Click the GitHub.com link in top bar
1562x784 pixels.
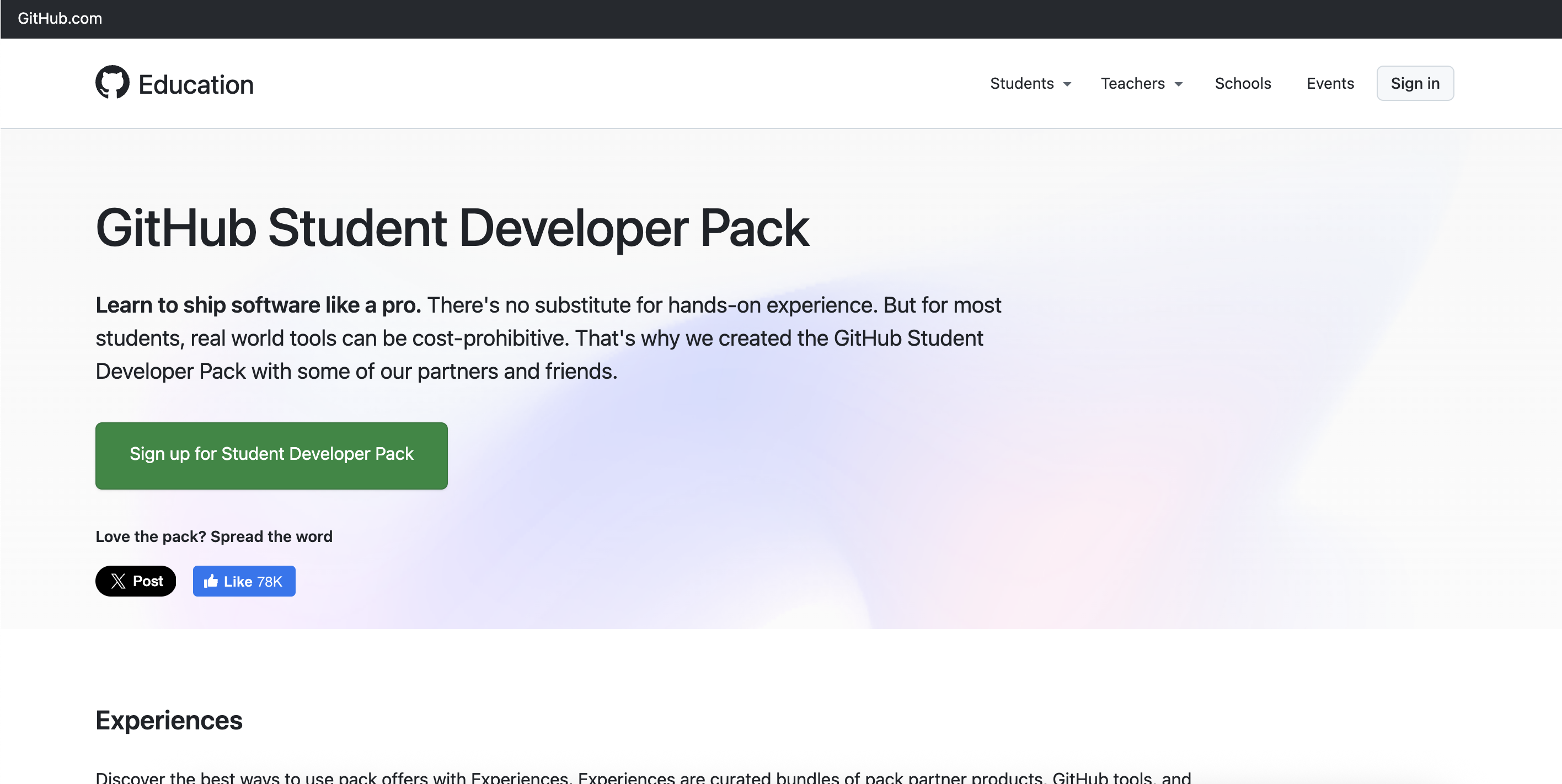60,18
